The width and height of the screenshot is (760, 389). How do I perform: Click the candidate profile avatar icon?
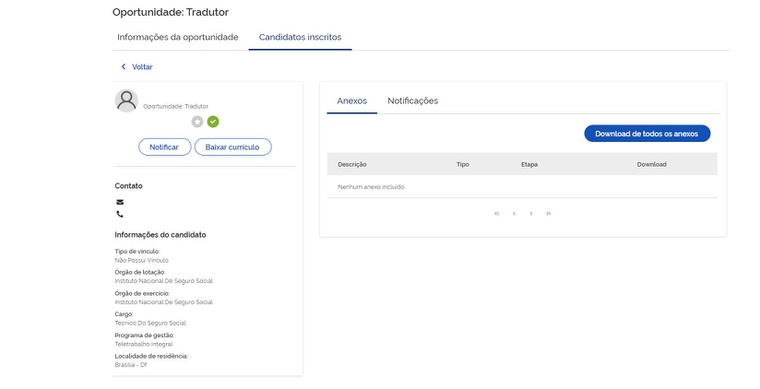[x=127, y=101]
